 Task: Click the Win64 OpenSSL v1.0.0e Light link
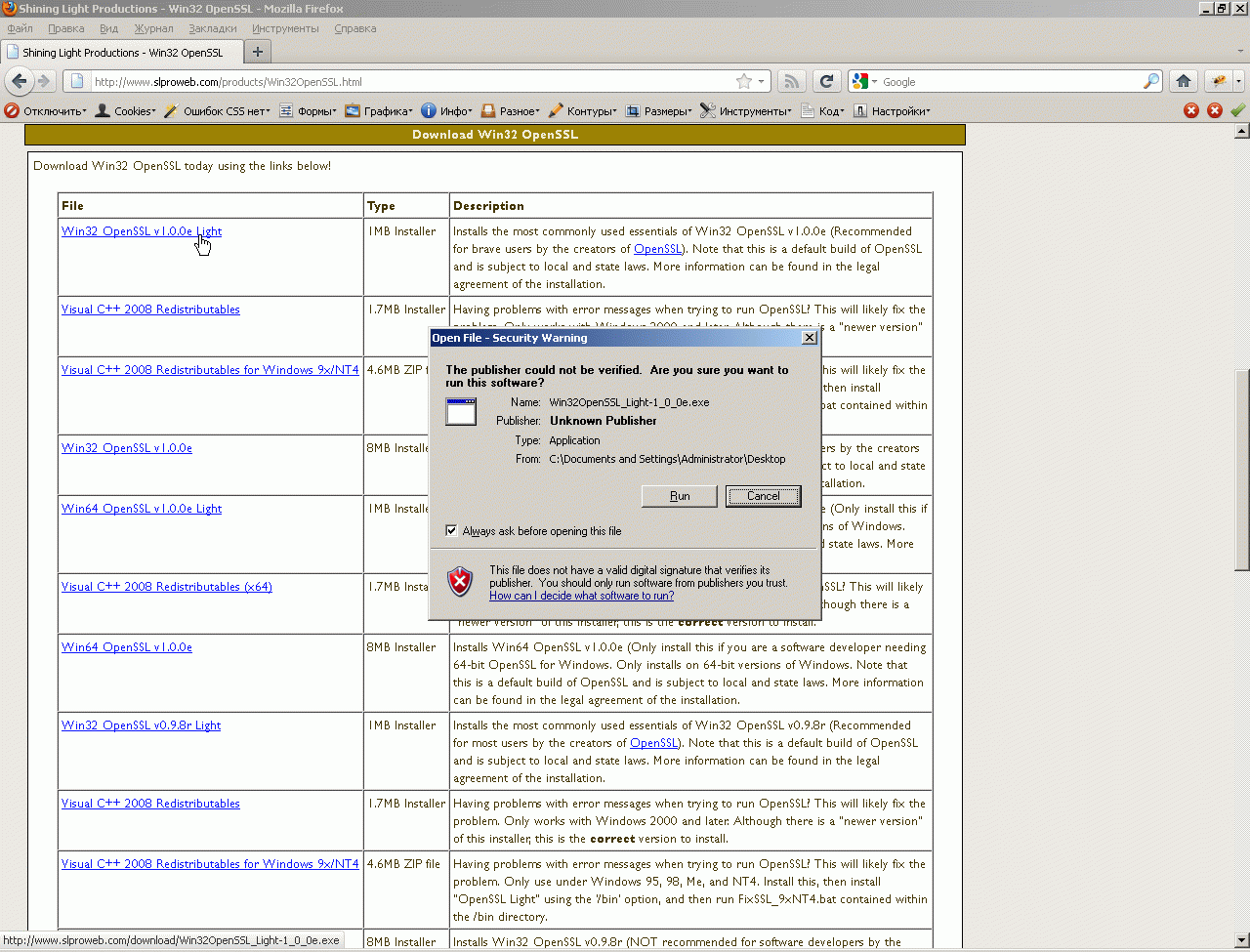[x=142, y=509]
